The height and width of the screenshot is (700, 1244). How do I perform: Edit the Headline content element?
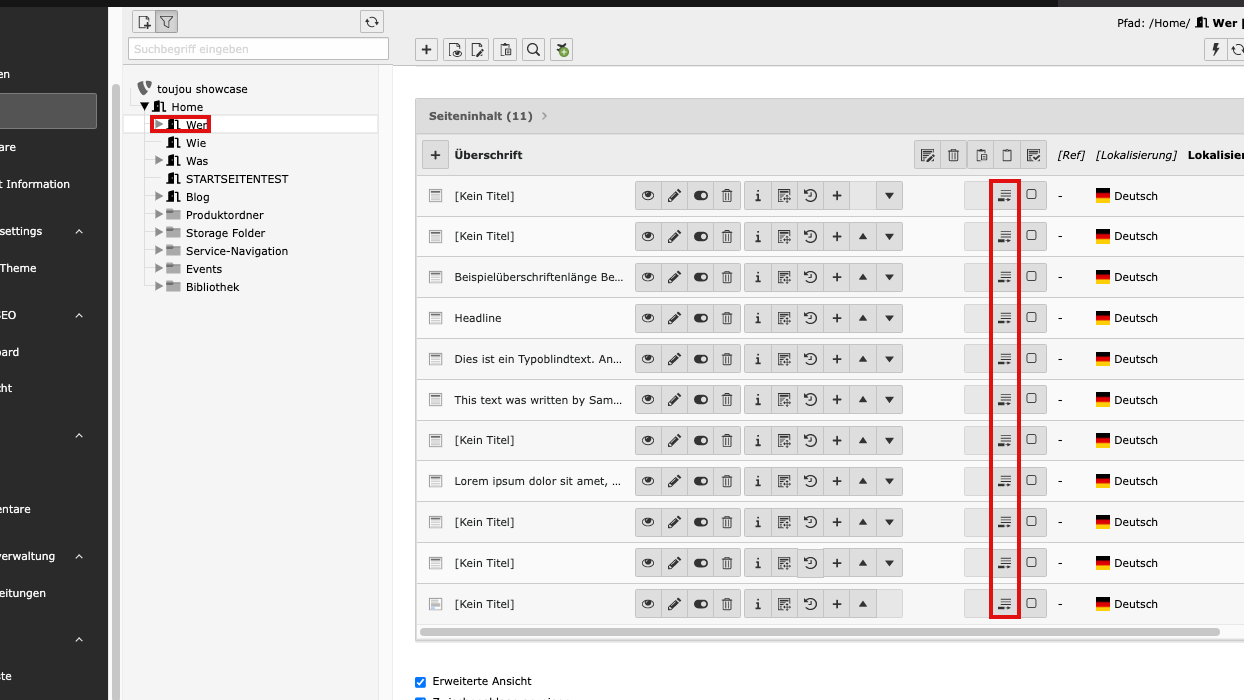(x=674, y=318)
